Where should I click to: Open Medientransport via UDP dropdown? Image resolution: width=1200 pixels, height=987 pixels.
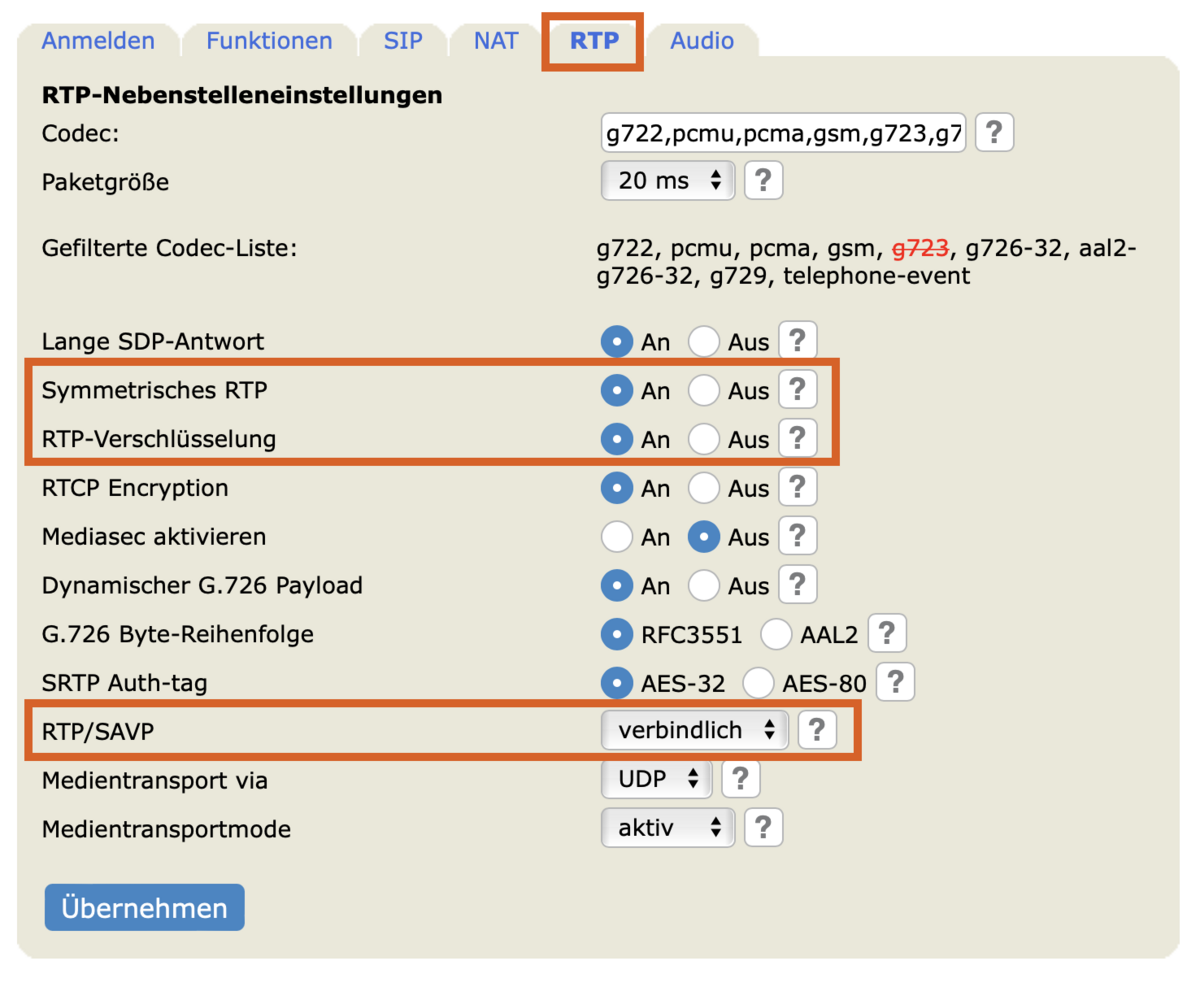pyautogui.click(x=656, y=779)
